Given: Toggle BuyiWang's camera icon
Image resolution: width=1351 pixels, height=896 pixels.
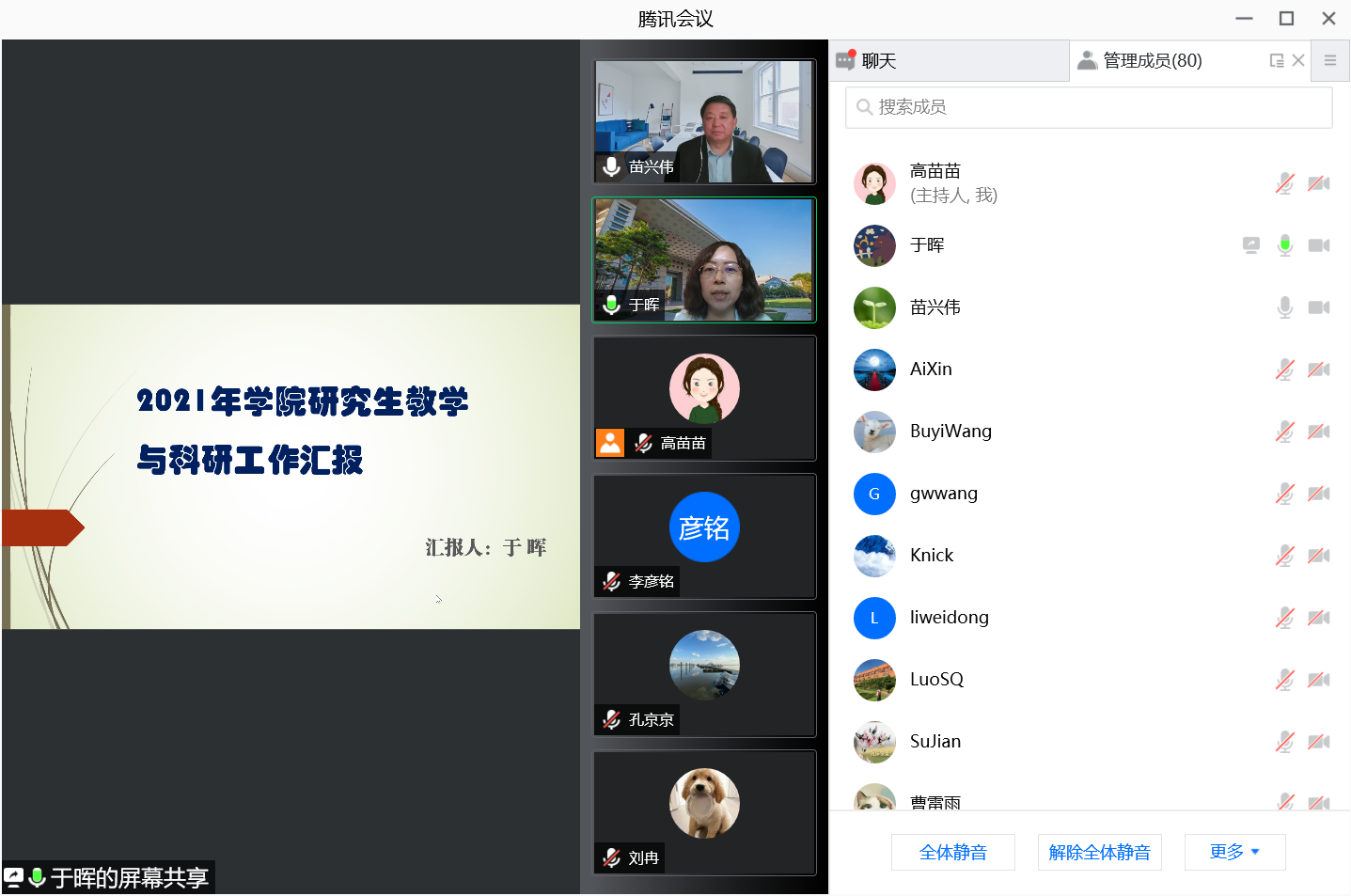Looking at the screenshot, I should (1318, 431).
